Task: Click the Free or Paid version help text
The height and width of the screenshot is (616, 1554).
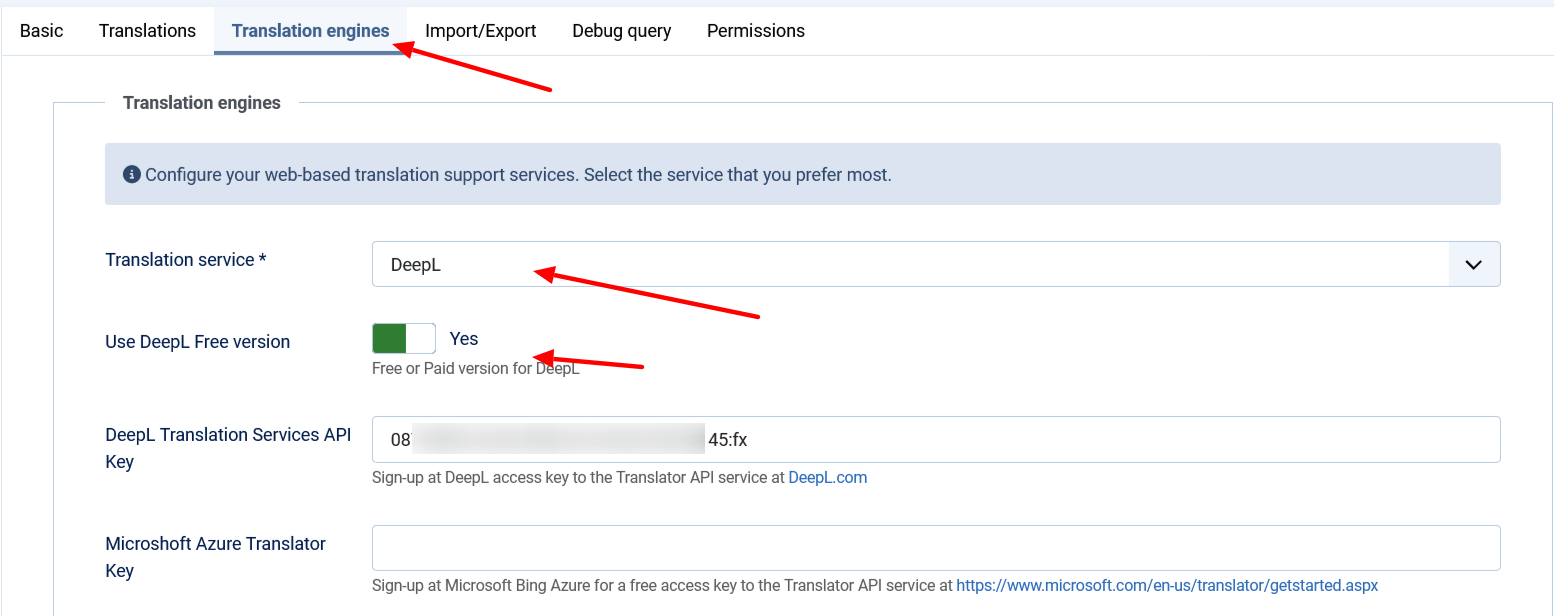Action: coord(476,368)
